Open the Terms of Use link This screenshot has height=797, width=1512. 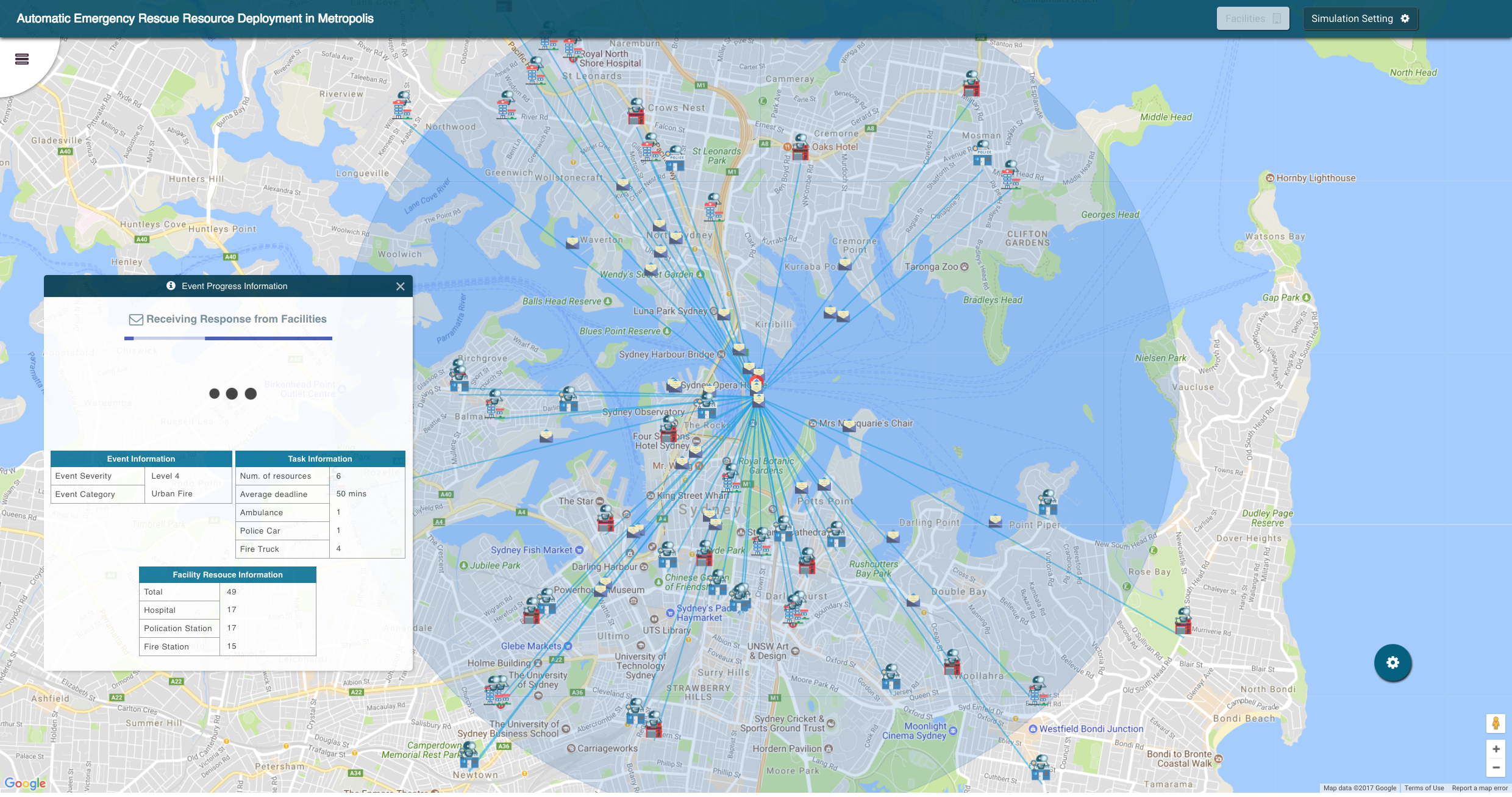point(1424,788)
